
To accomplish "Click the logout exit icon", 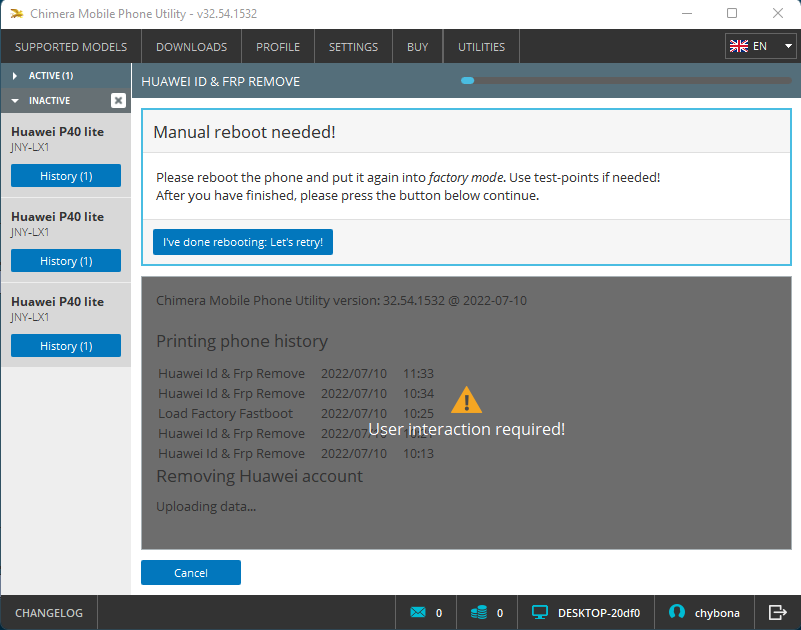I will click(778, 612).
